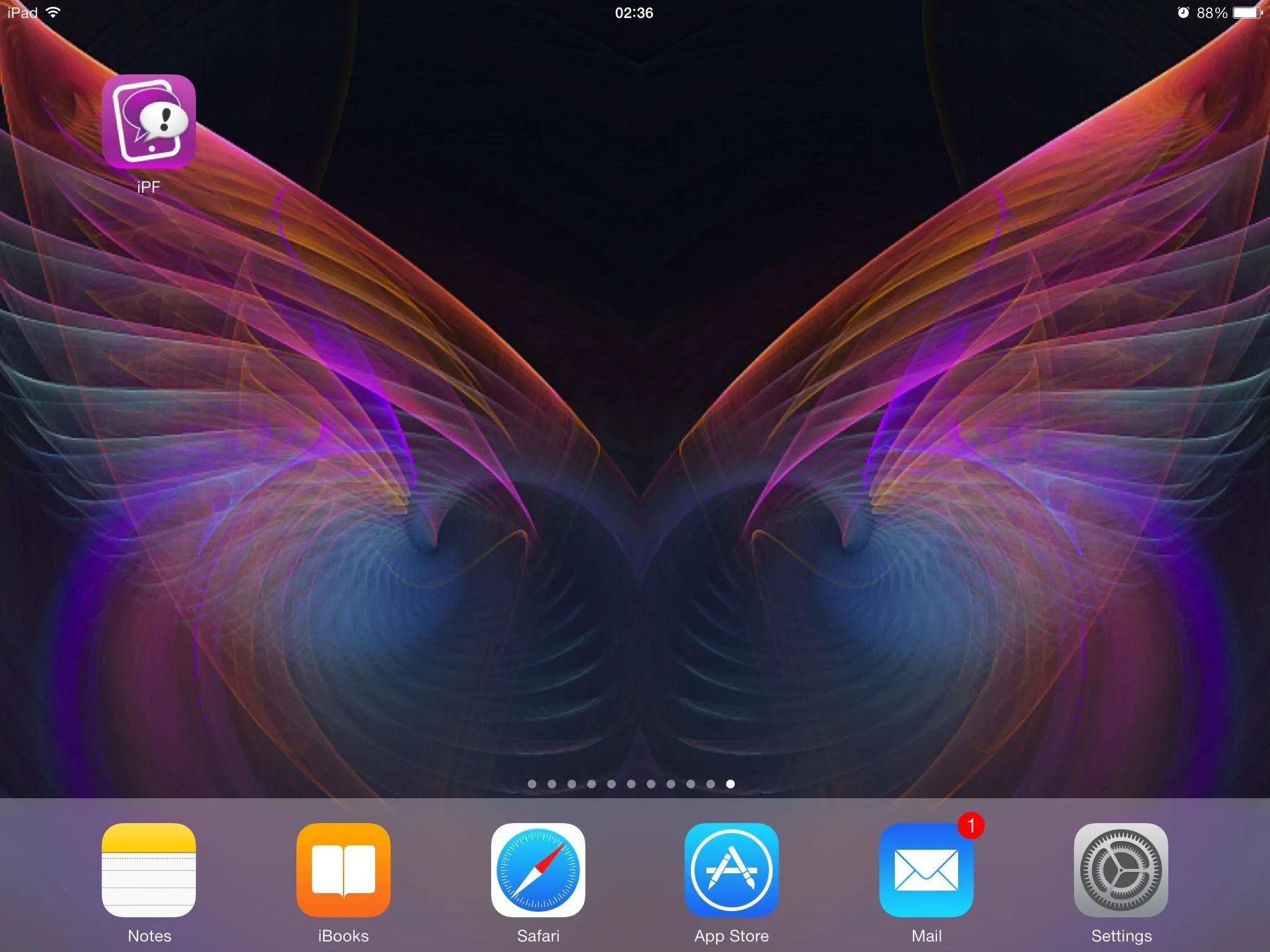This screenshot has height=952, width=1270.
Task: Open the Settings gear app
Action: point(1121,870)
